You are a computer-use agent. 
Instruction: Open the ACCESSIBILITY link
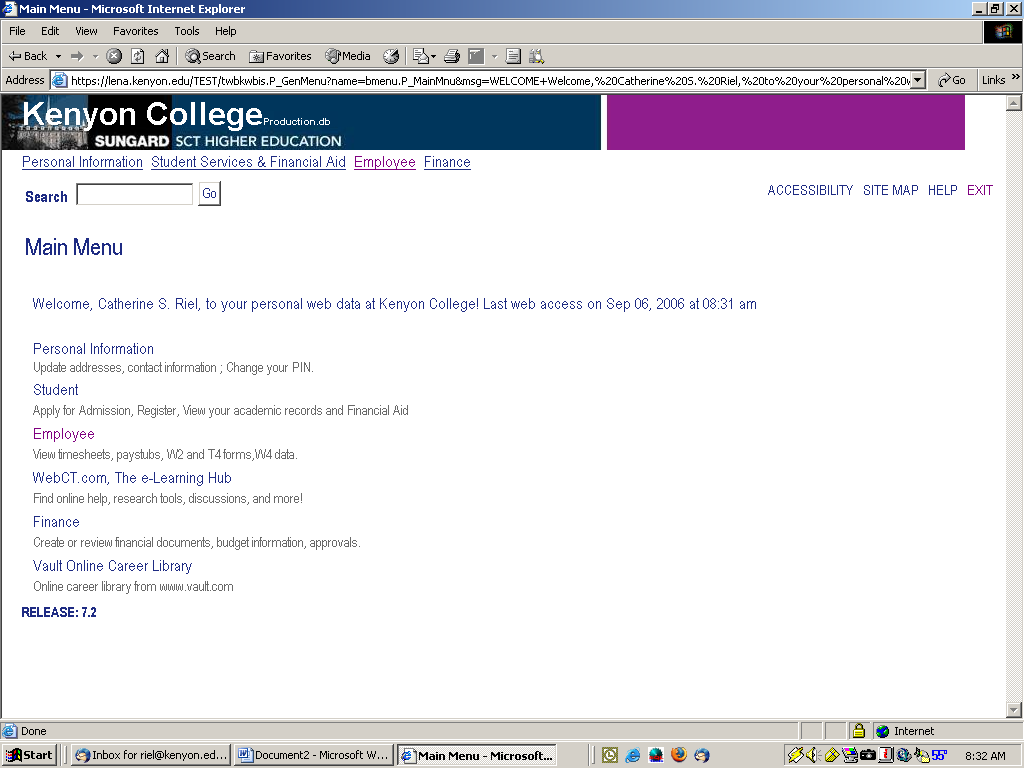[810, 190]
